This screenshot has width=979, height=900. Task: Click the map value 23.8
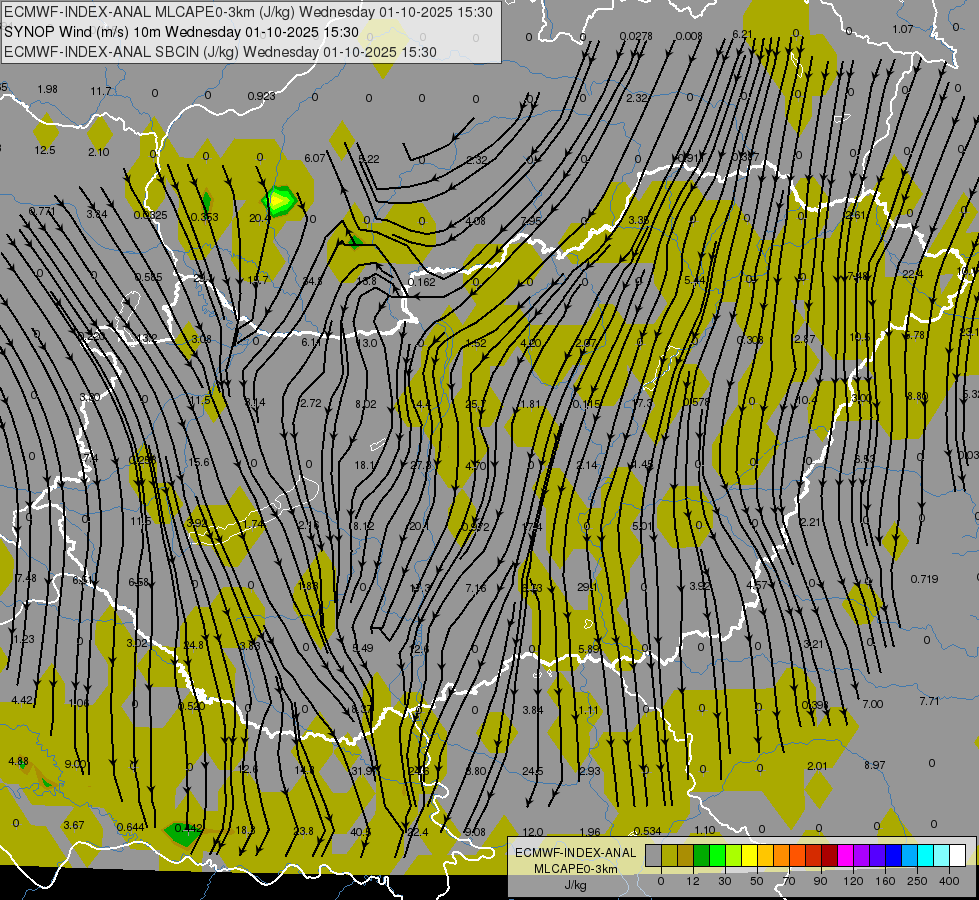303,831
